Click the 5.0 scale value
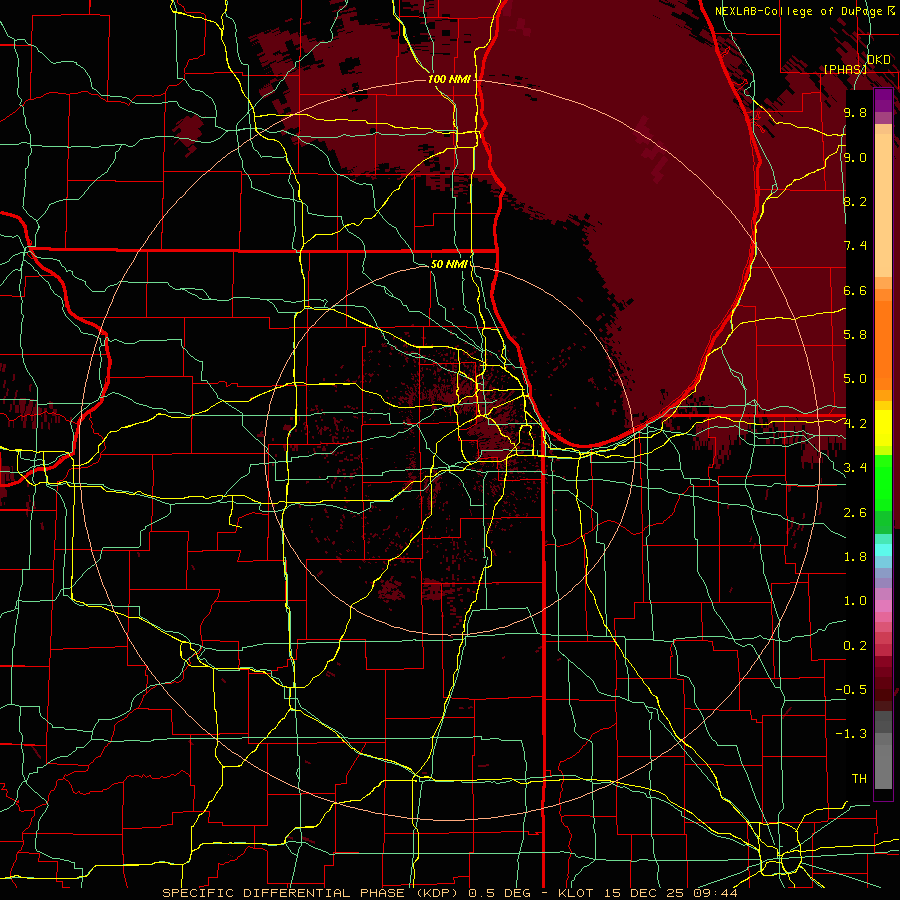900x900 pixels. 855,379
